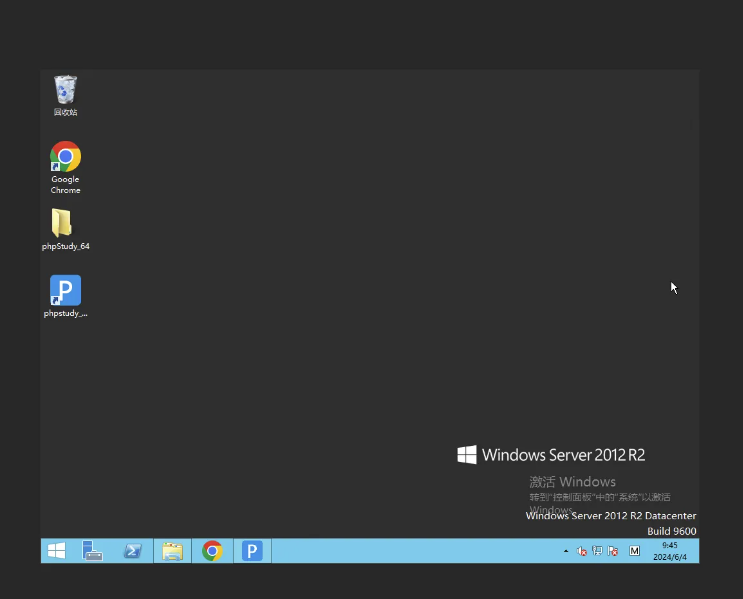This screenshot has height=599, width=743.
Task: Open the network status tray icon
Action: tap(597, 551)
